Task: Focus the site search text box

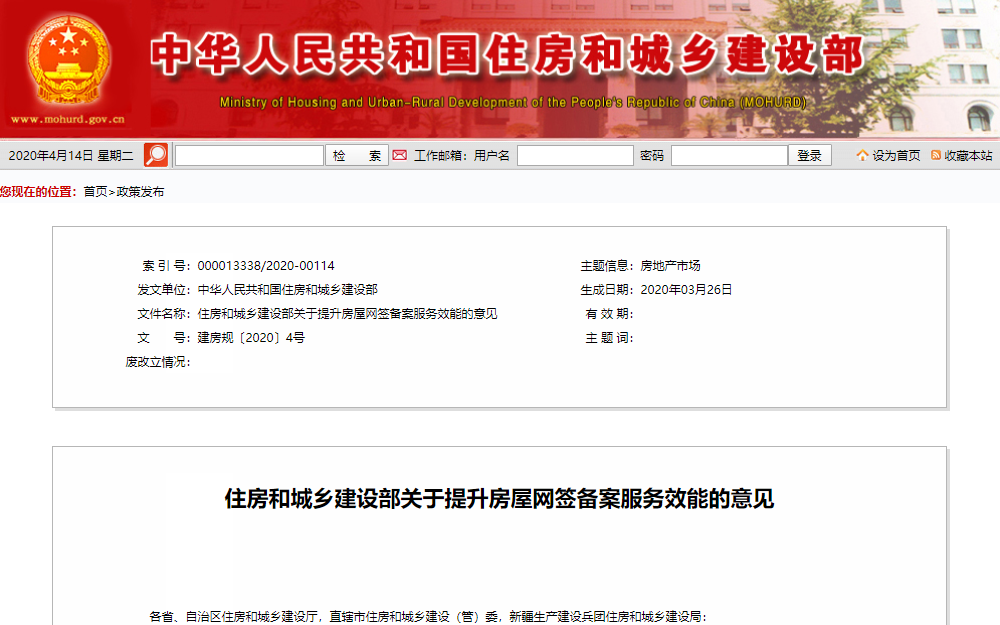Action: point(249,156)
